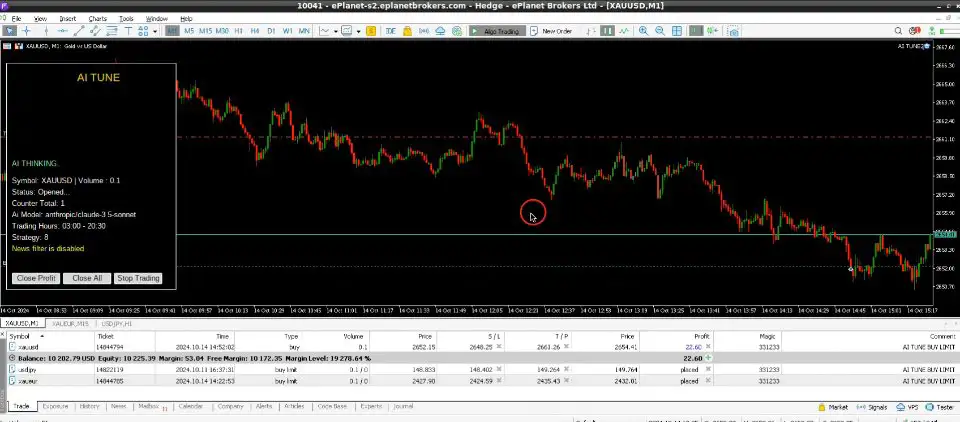Switch to the History tab
960x422 pixels.
pyautogui.click(x=89, y=407)
